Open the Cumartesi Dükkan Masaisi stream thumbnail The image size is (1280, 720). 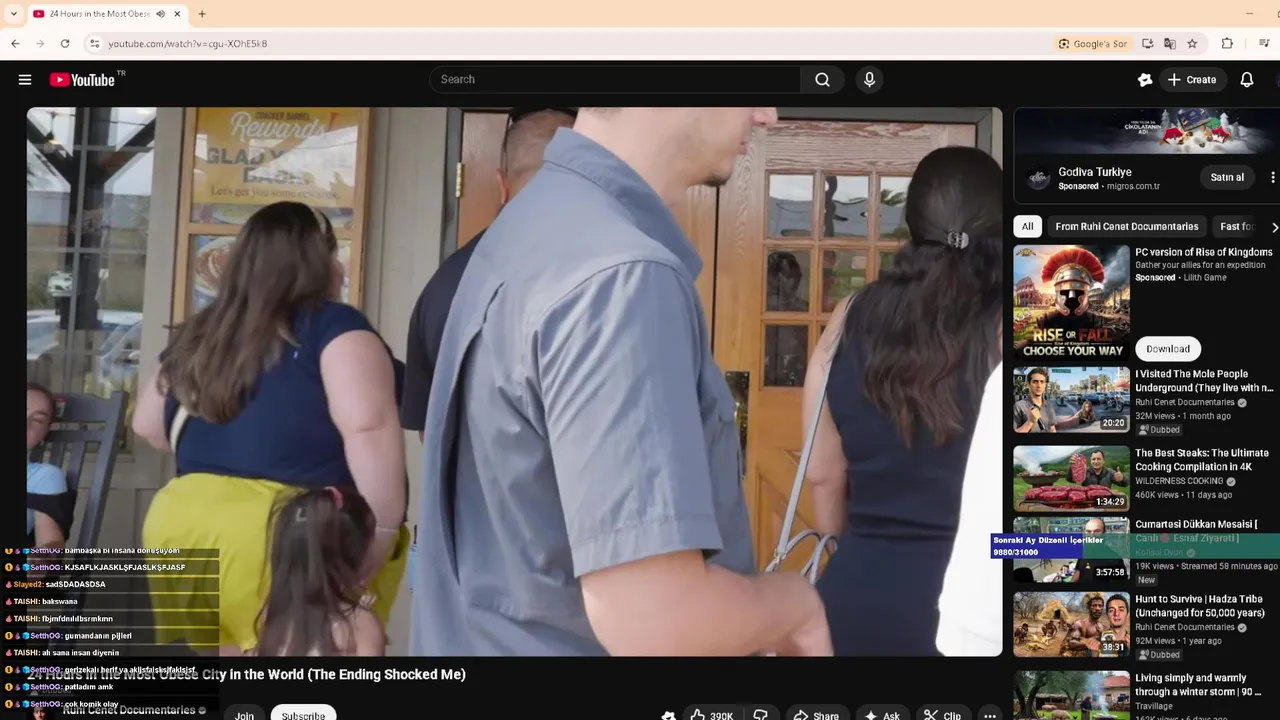pos(1071,550)
